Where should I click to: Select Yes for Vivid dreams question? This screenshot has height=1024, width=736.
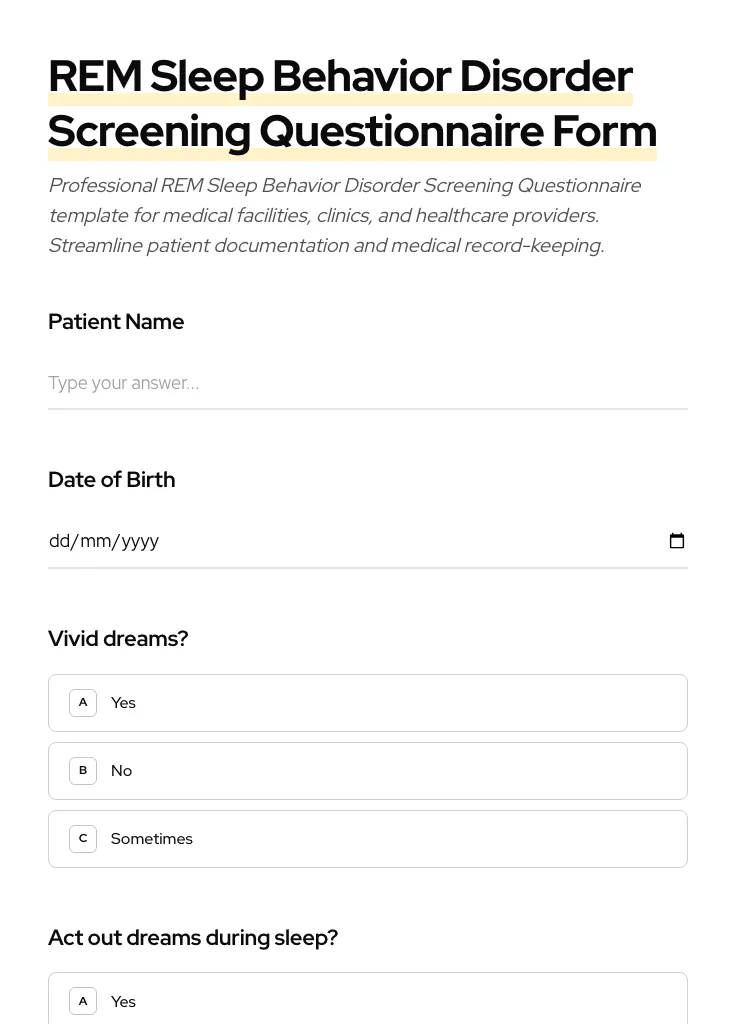[x=123, y=702]
